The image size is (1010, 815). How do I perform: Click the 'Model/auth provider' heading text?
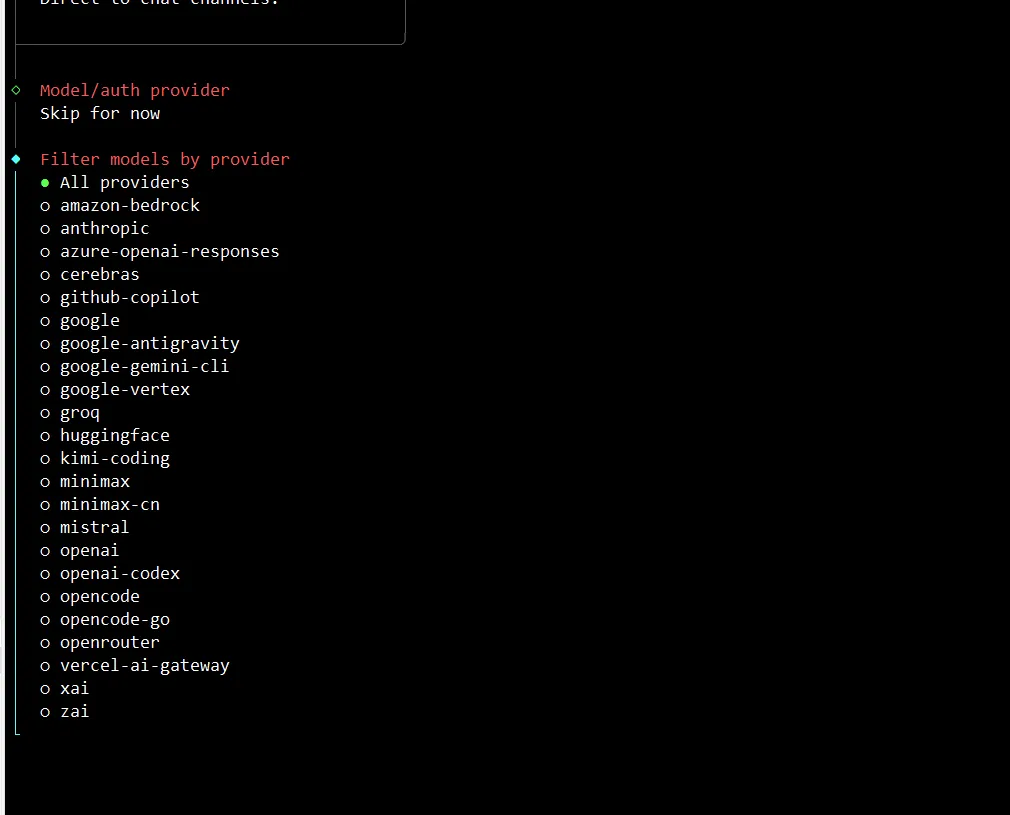coord(135,91)
